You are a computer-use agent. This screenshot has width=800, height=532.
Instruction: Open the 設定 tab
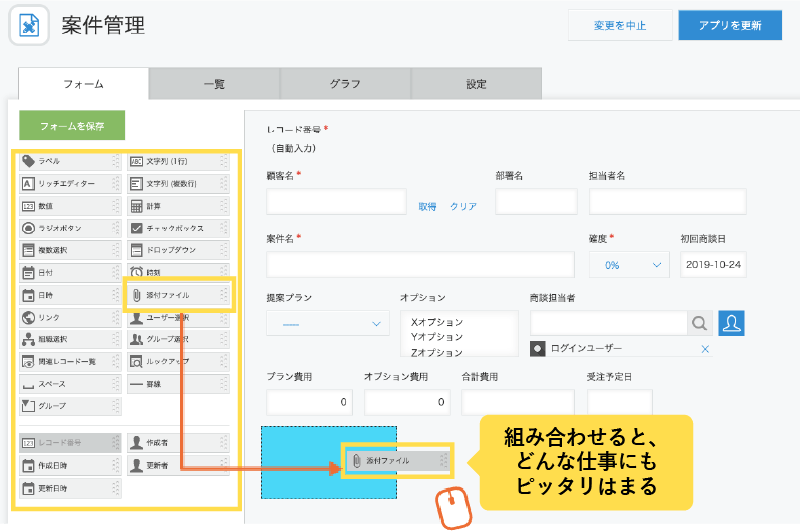click(x=476, y=84)
